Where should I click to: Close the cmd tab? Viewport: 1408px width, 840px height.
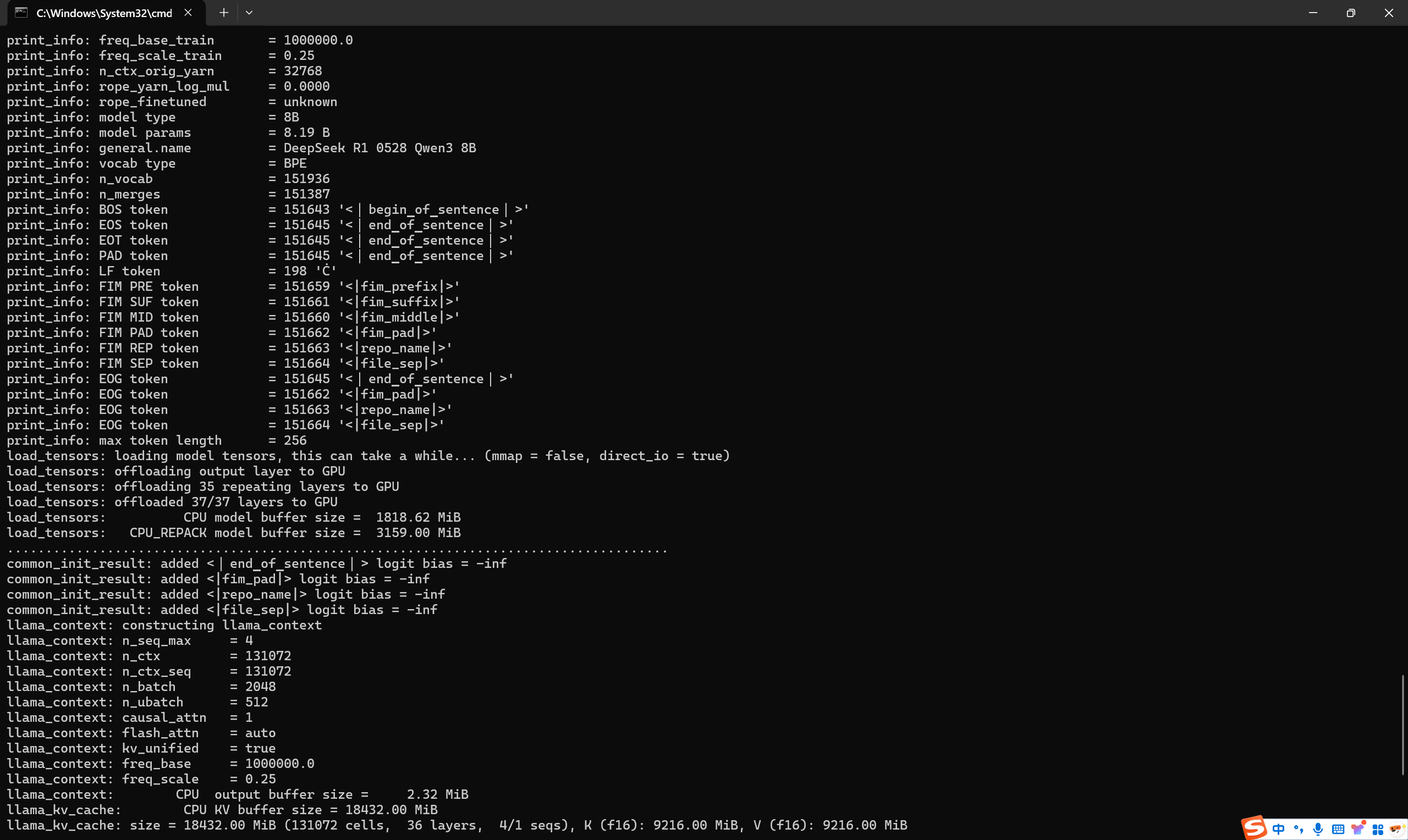pos(188,13)
